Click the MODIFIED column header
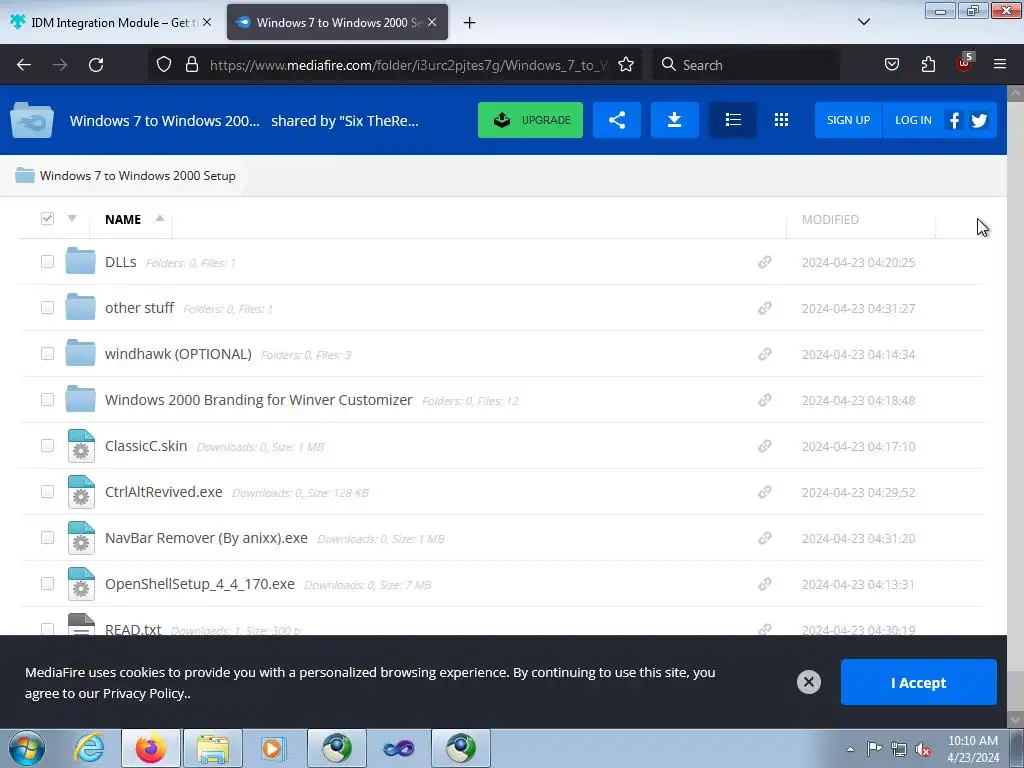This screenshot has width=1024, height=768. click(830, 219)
